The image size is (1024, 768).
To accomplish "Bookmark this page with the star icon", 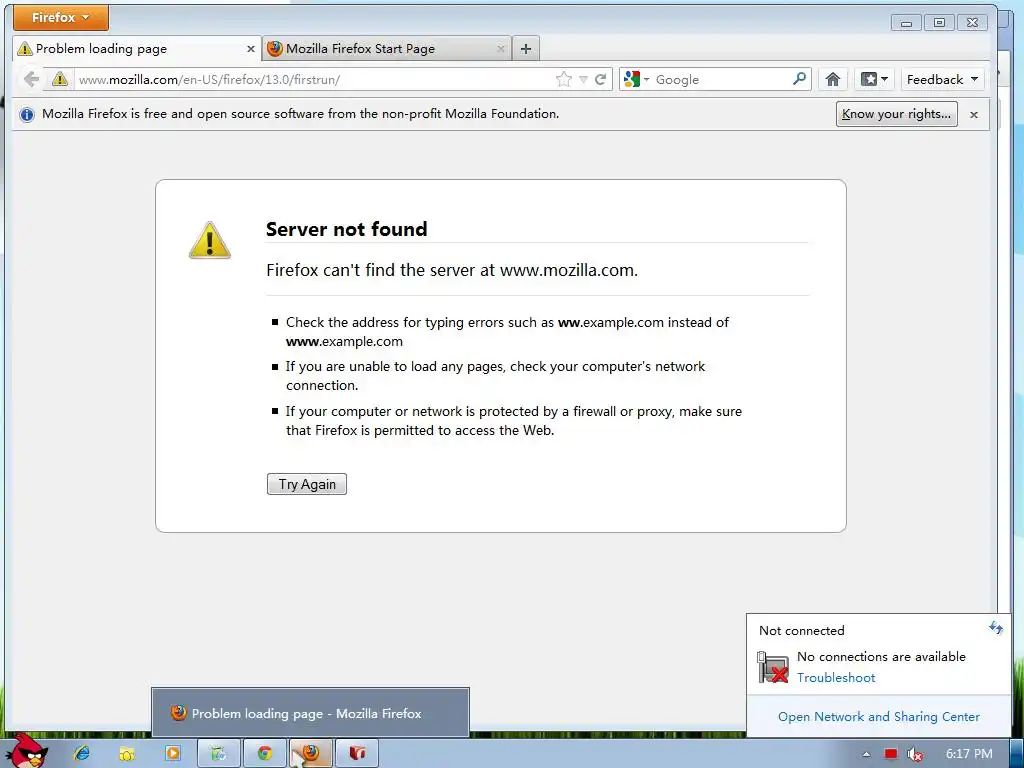I will [x=564, y=80].
